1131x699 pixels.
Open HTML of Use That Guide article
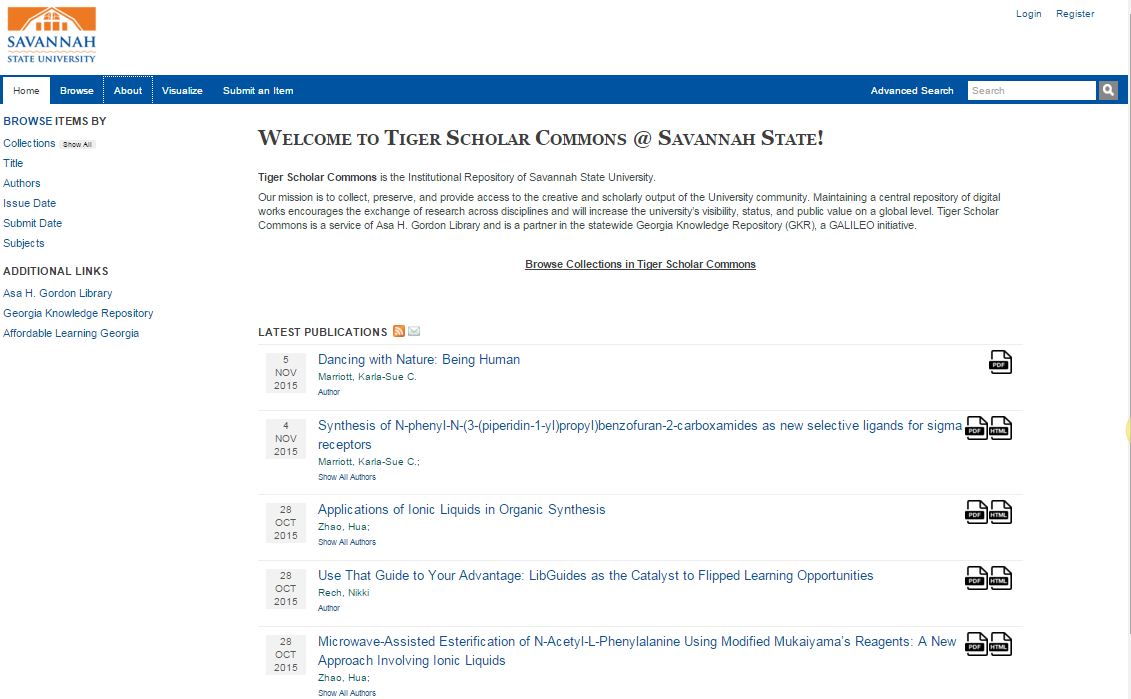click(x=1000, y=579)
